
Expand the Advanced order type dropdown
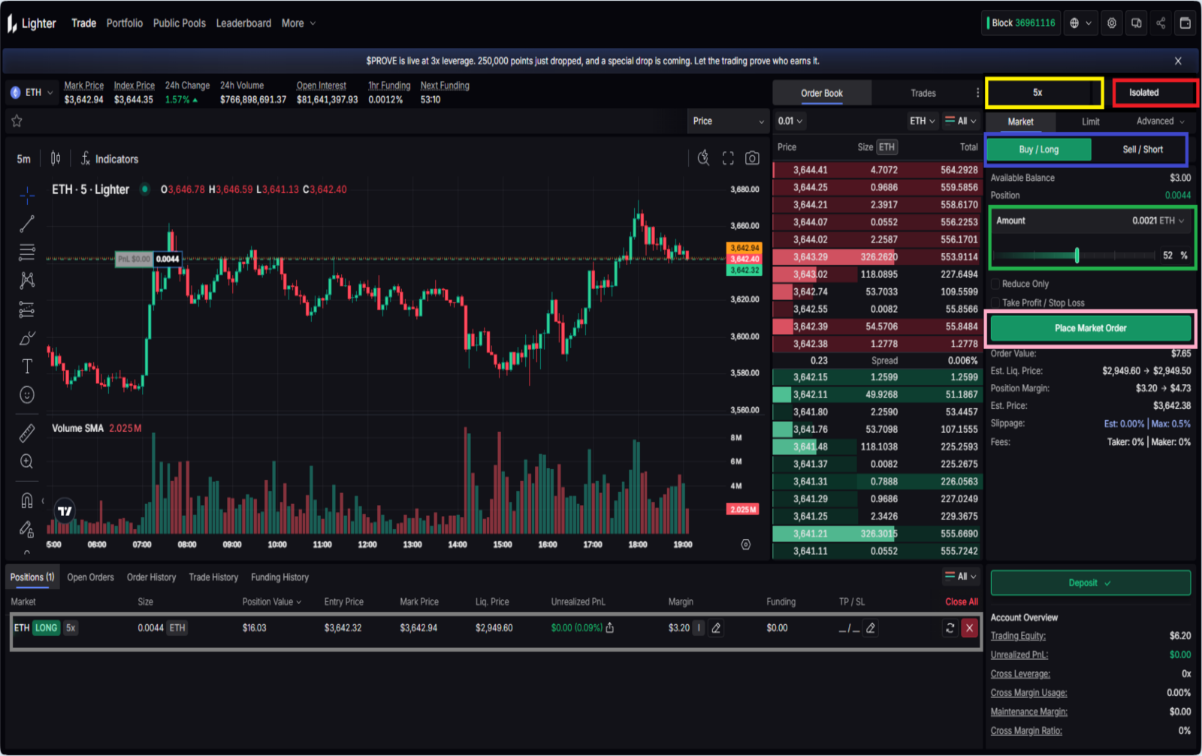[1160, 121]
